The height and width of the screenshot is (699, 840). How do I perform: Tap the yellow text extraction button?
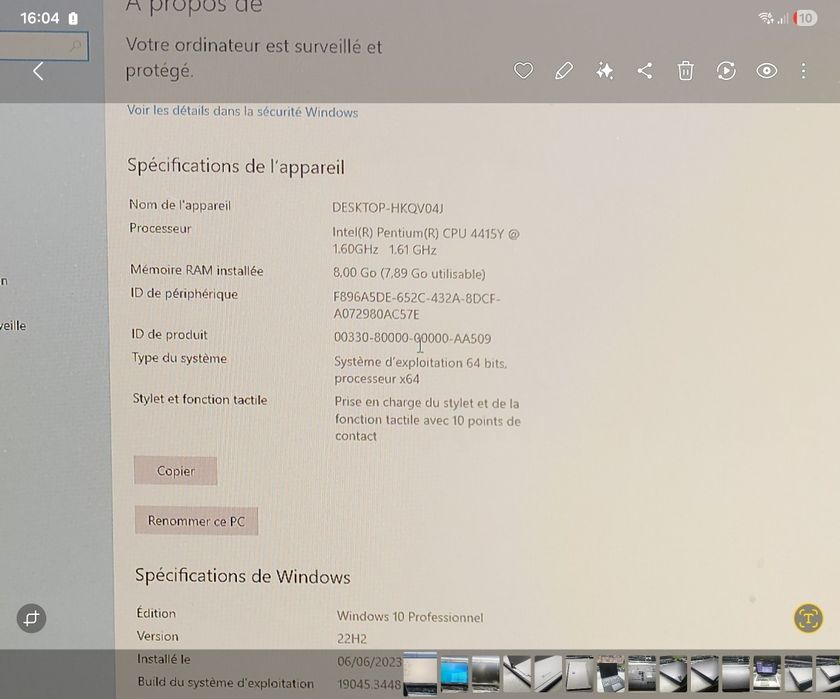point(808,618)
